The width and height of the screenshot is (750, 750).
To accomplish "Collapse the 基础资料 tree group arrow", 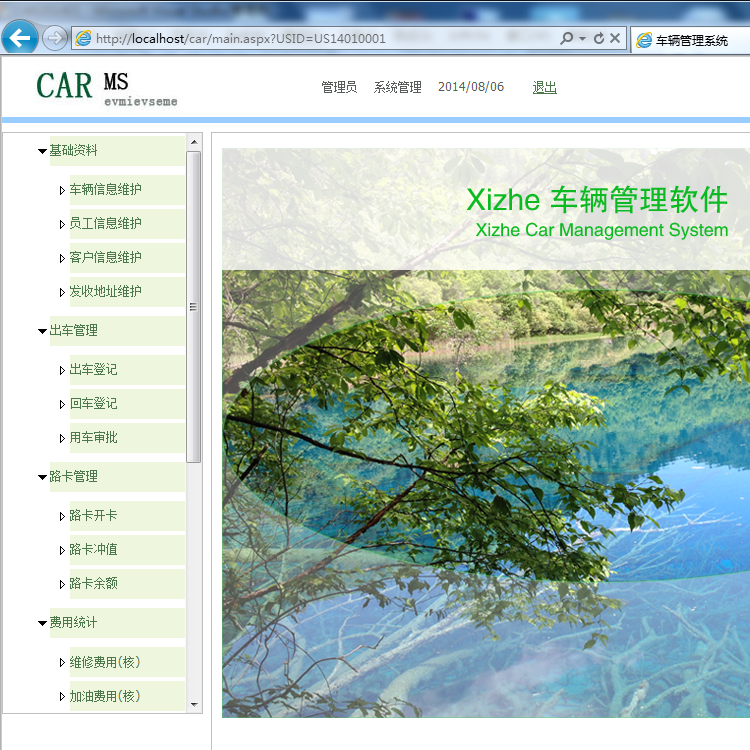I will point(42,151).
